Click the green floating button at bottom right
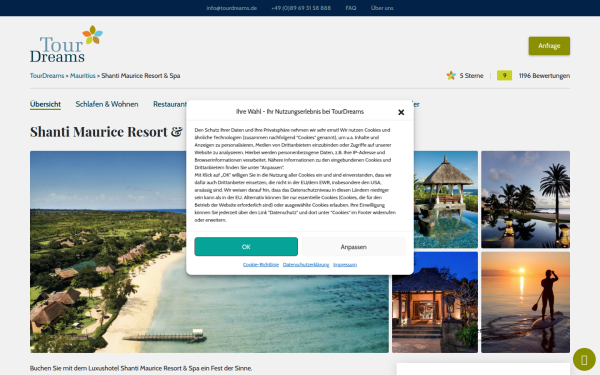The image size is (600, 375). point(584,360)
